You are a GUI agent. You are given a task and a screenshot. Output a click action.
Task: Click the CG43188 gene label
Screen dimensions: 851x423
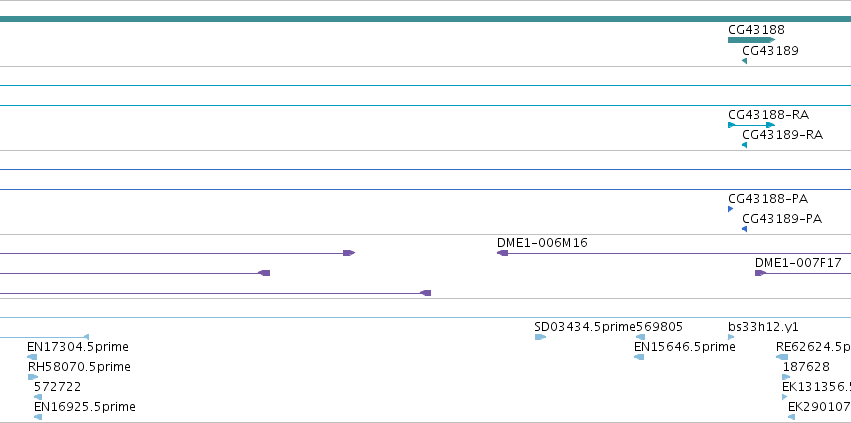(756, 30)
